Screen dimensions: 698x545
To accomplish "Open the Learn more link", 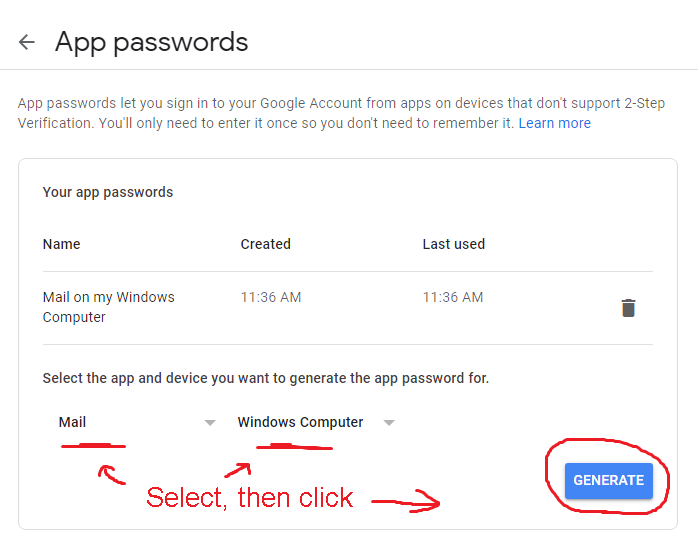I will tap(555, 123).
